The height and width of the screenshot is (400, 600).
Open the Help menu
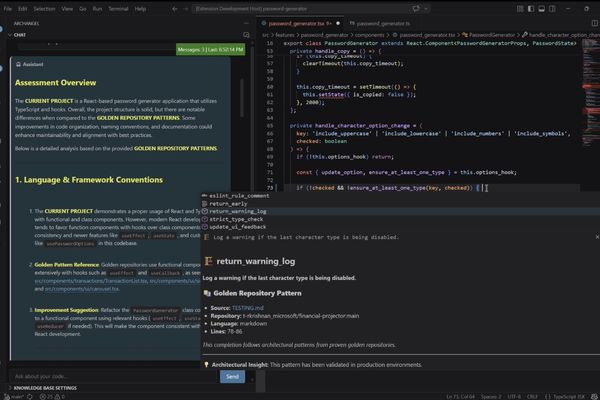(x=140, y=8)
